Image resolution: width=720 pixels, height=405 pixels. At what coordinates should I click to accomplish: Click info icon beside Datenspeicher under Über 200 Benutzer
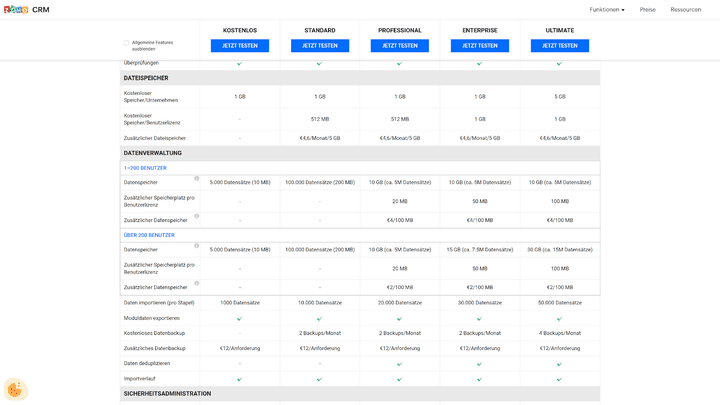click(x=196, y=246)
